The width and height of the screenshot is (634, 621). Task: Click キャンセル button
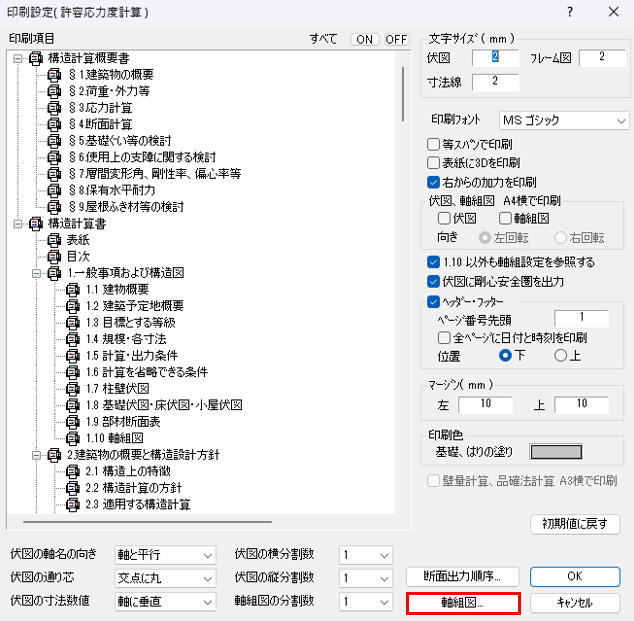click(x=575, y=603)
